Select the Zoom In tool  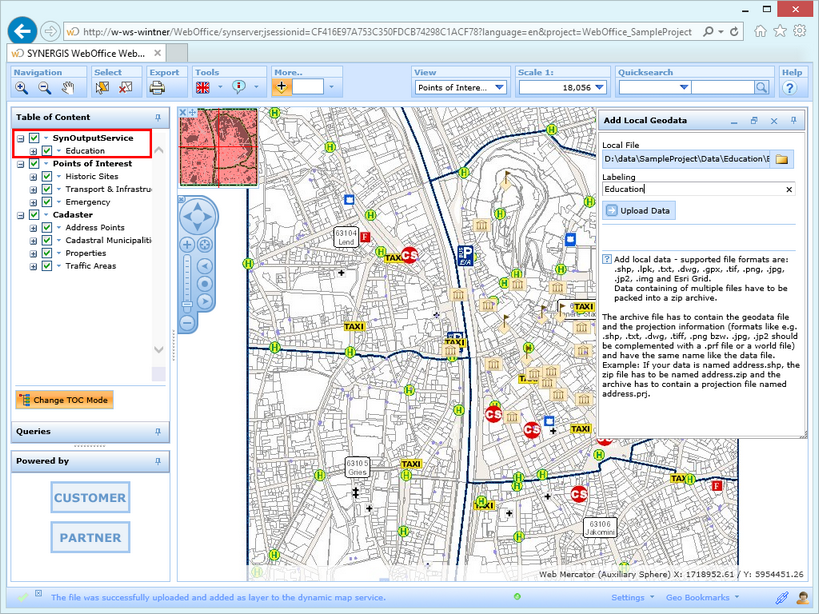[20, 88]
